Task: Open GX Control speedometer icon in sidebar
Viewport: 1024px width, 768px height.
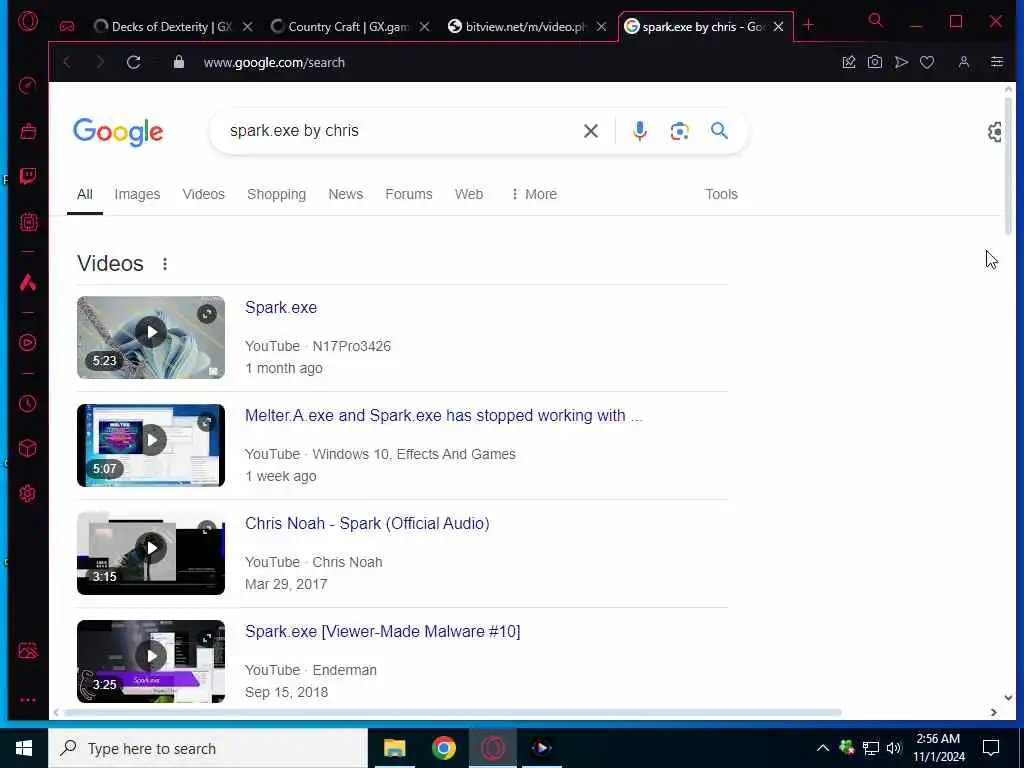Action: [x=27, y=86]
